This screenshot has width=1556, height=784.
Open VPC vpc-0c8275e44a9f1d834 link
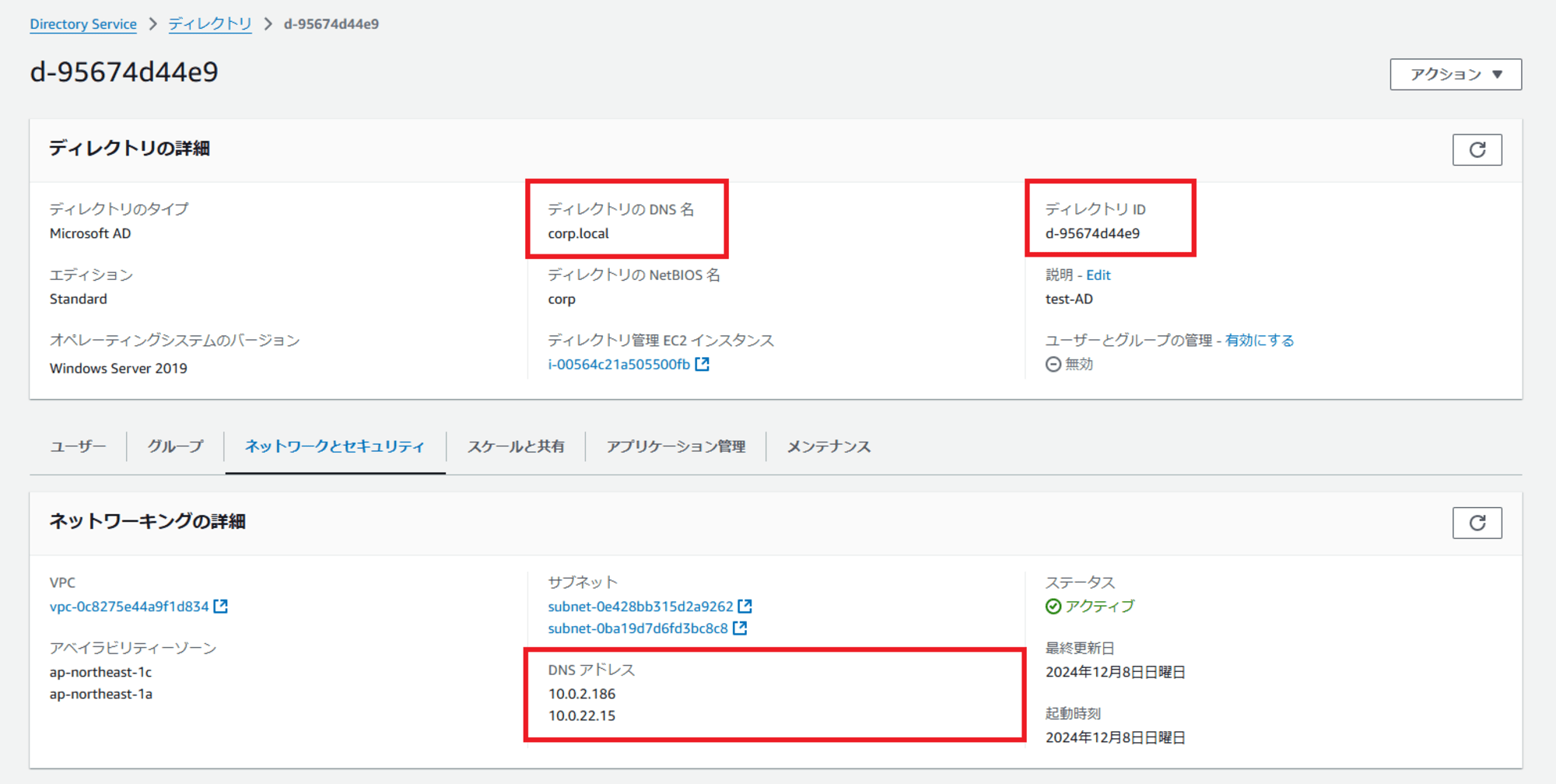[129, 606]
